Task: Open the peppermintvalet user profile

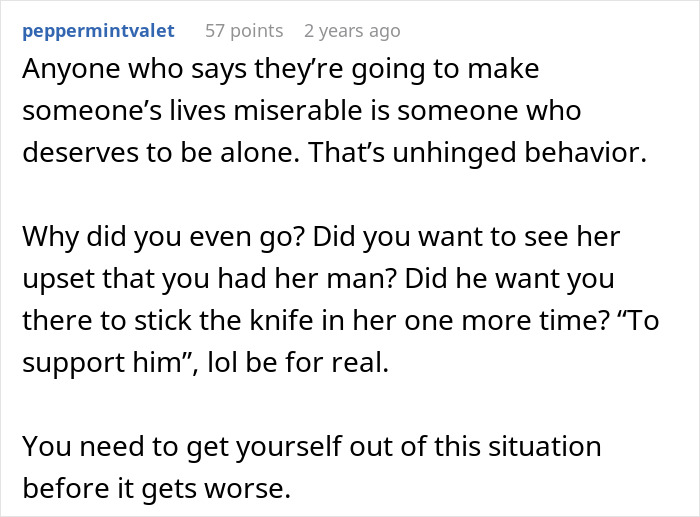Action: click(97, 31)
